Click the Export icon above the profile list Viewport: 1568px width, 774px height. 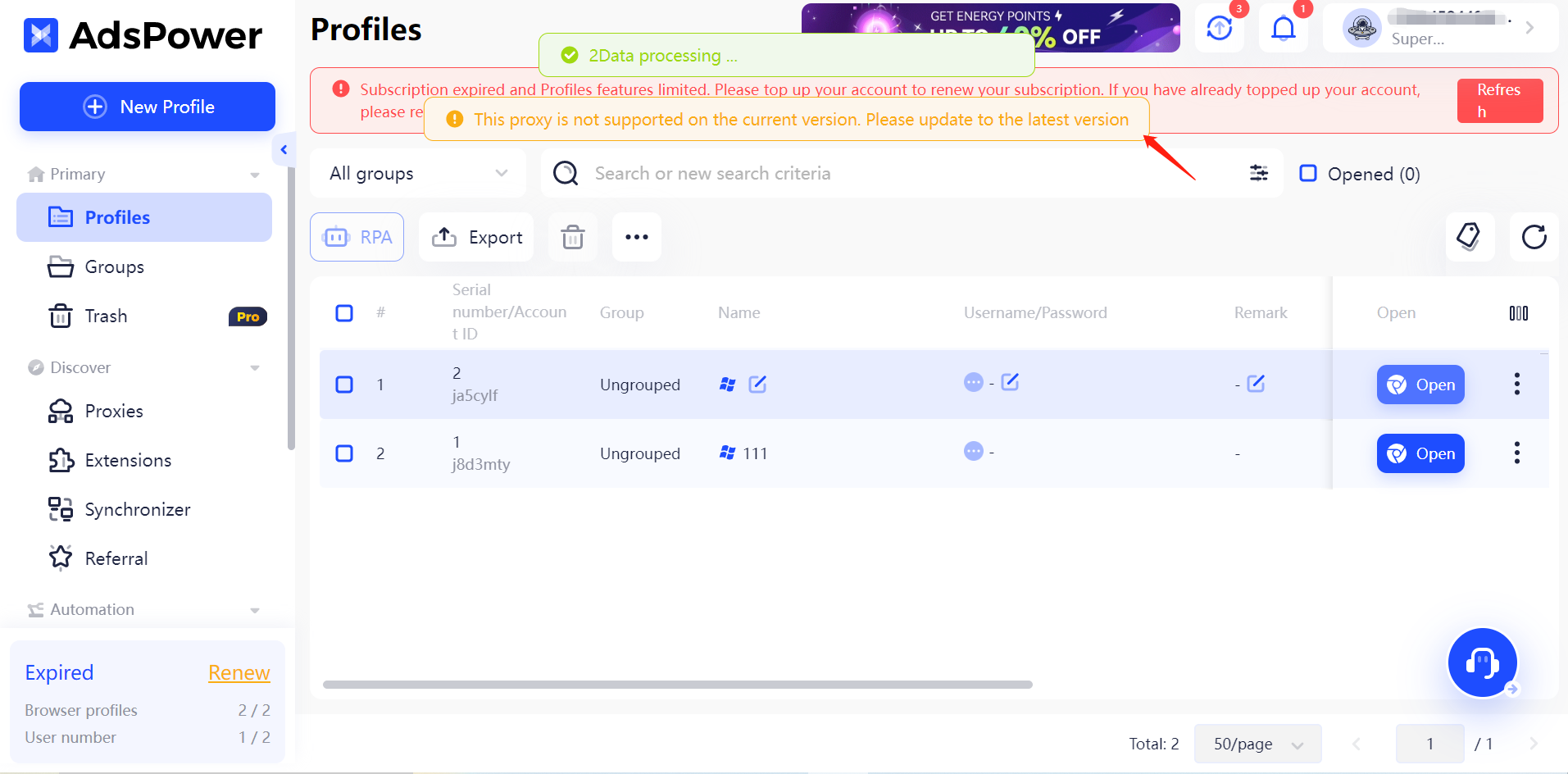click(x=475, y=237)
